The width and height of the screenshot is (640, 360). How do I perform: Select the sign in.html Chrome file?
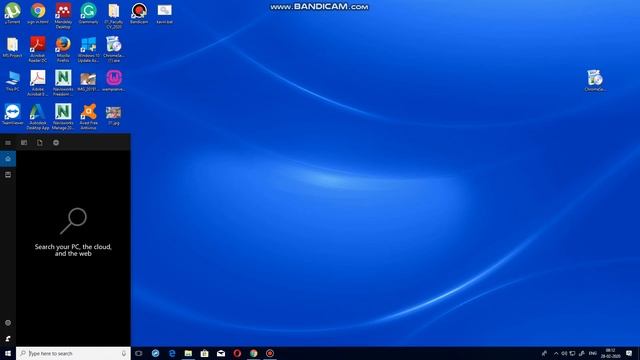pyautogui.click(x=38, y=13)
